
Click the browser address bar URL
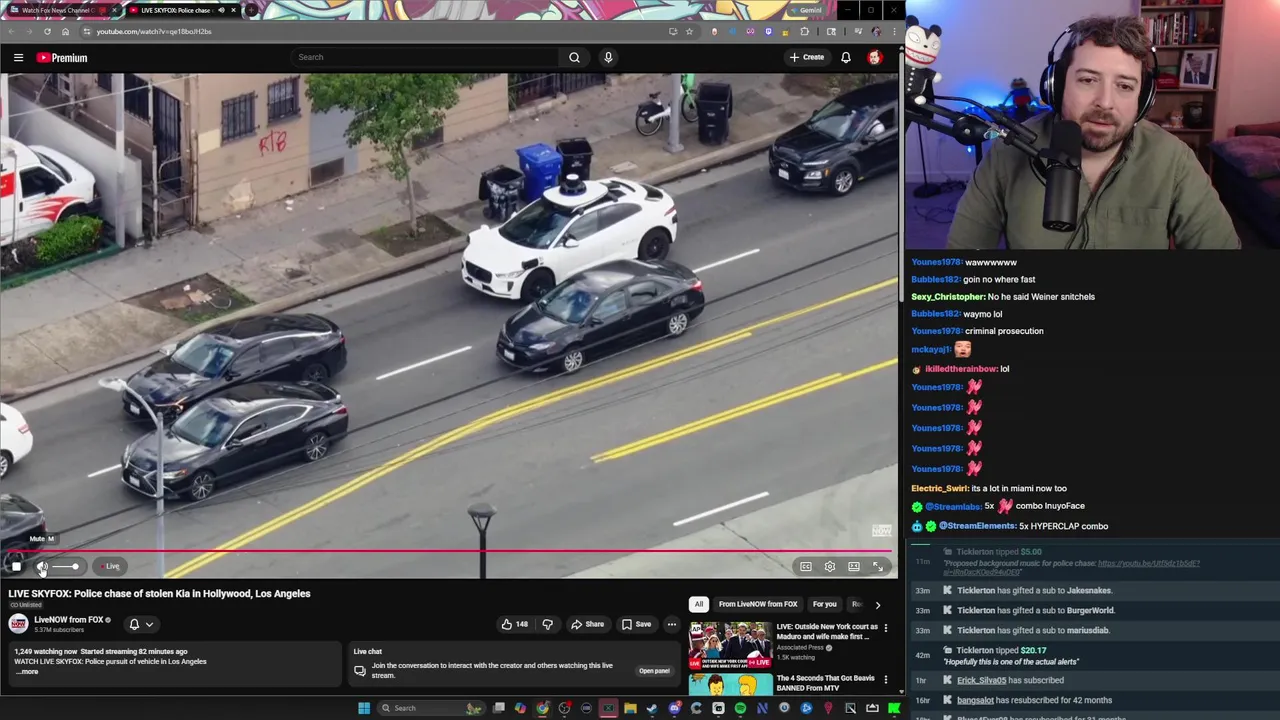click(x=154, y=31)
